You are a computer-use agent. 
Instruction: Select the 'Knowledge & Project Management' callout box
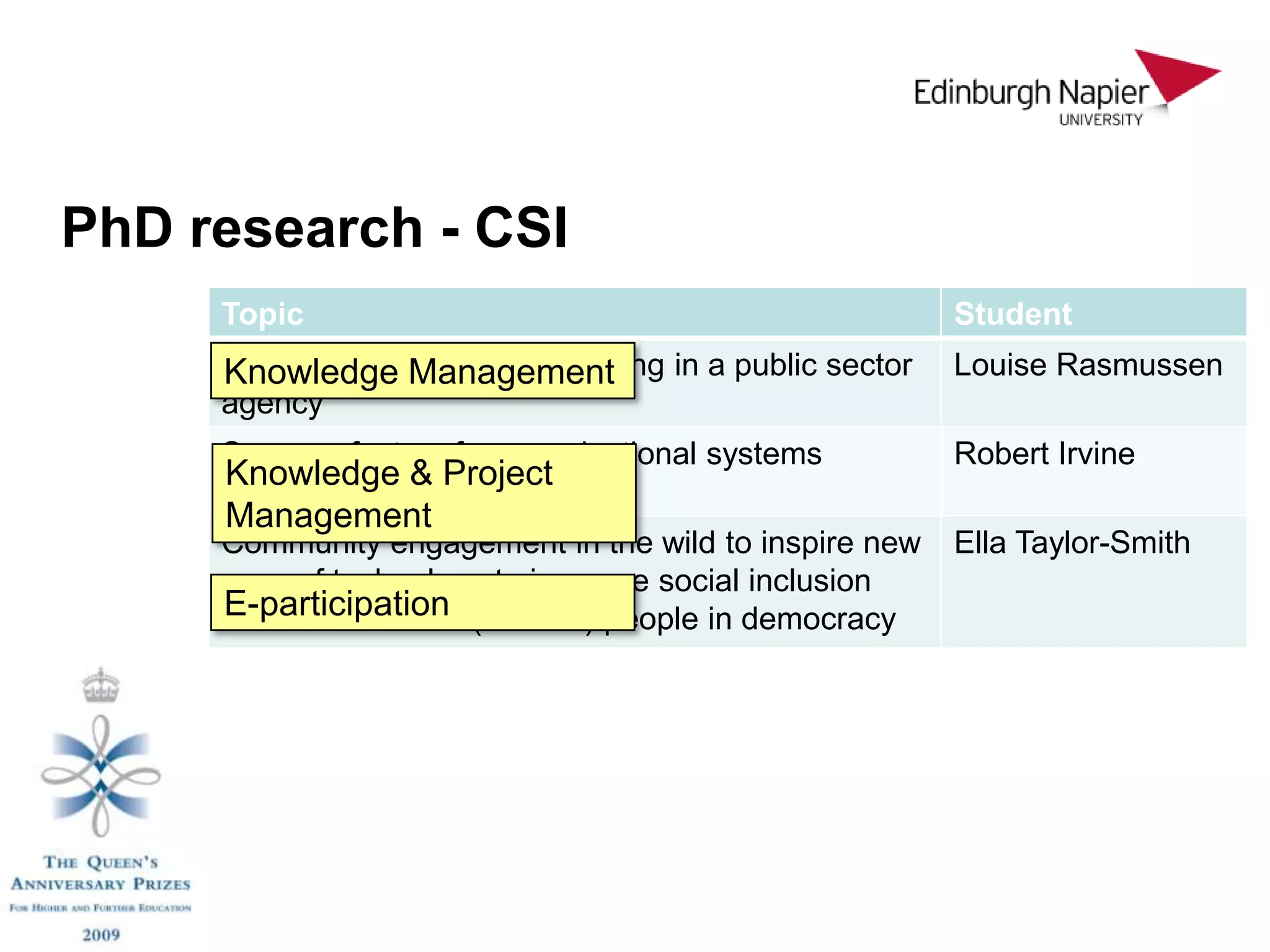[424, 493]
